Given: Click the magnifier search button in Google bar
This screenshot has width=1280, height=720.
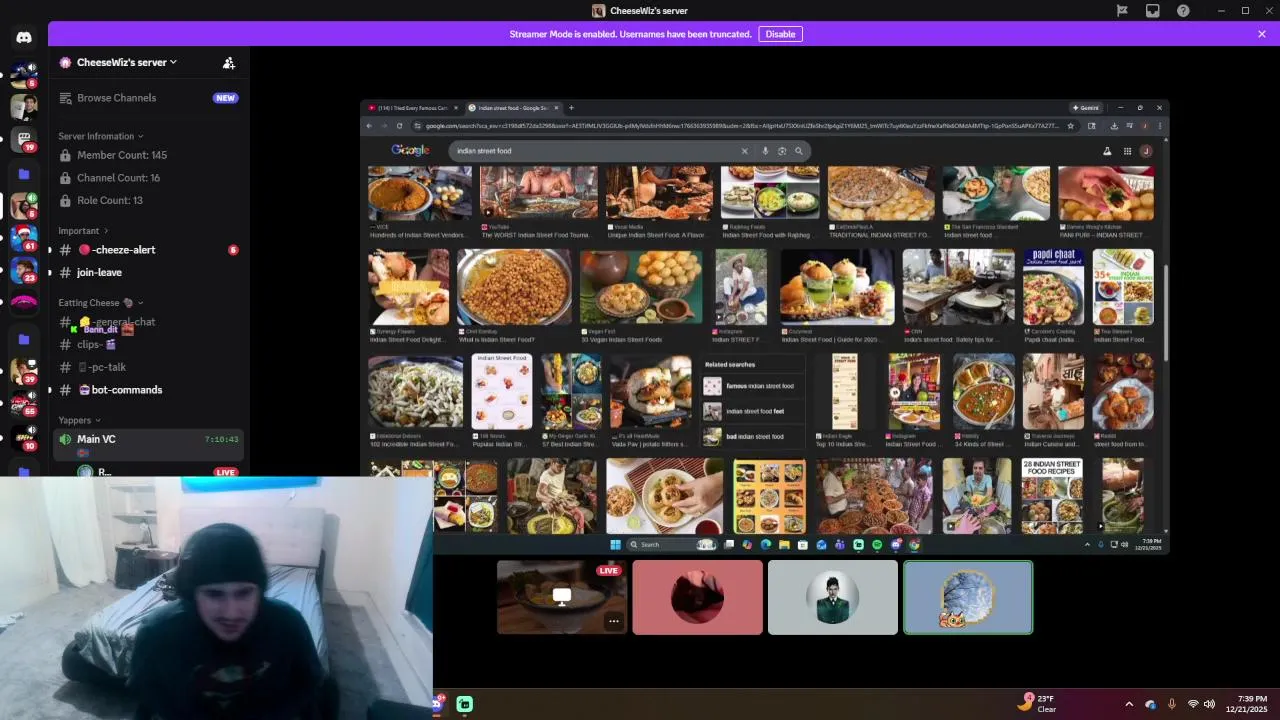Looking at the screenshot, I should click(x=798, y=151).
